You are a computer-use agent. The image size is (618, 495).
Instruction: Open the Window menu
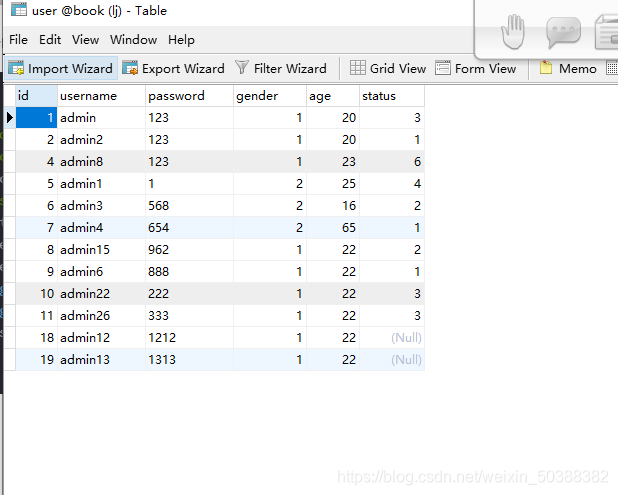point(133,40)
